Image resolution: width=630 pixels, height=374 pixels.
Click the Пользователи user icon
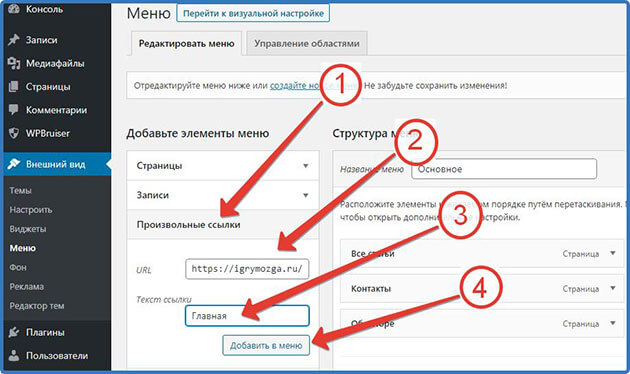click(14, 356)
